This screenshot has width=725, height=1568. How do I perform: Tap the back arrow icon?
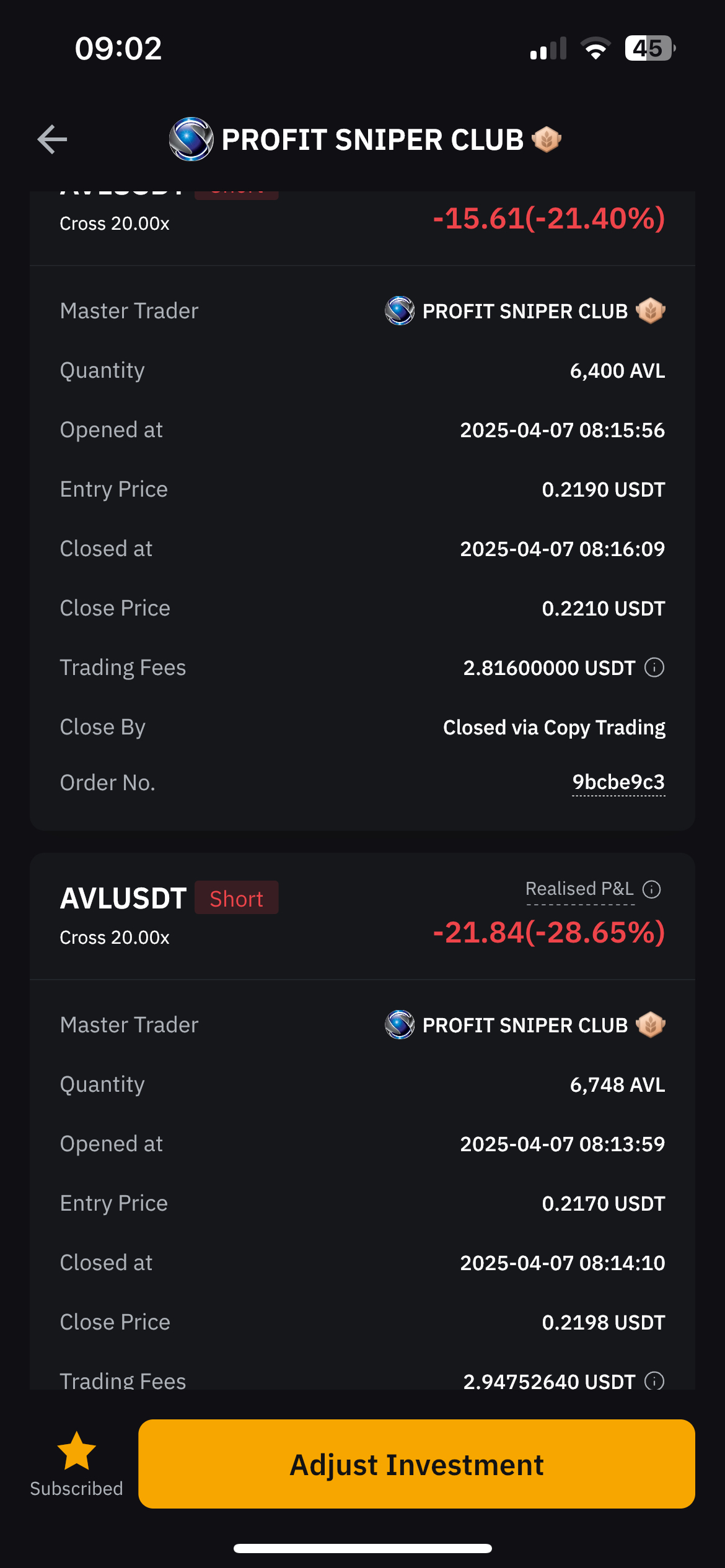click(52, 139)
